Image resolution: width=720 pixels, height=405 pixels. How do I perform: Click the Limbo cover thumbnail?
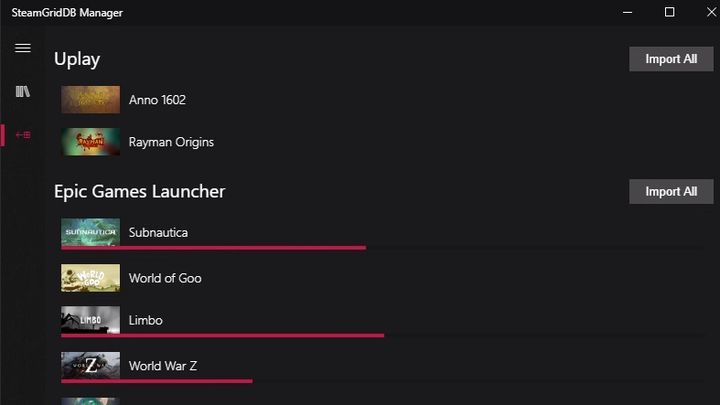point(90,320)
